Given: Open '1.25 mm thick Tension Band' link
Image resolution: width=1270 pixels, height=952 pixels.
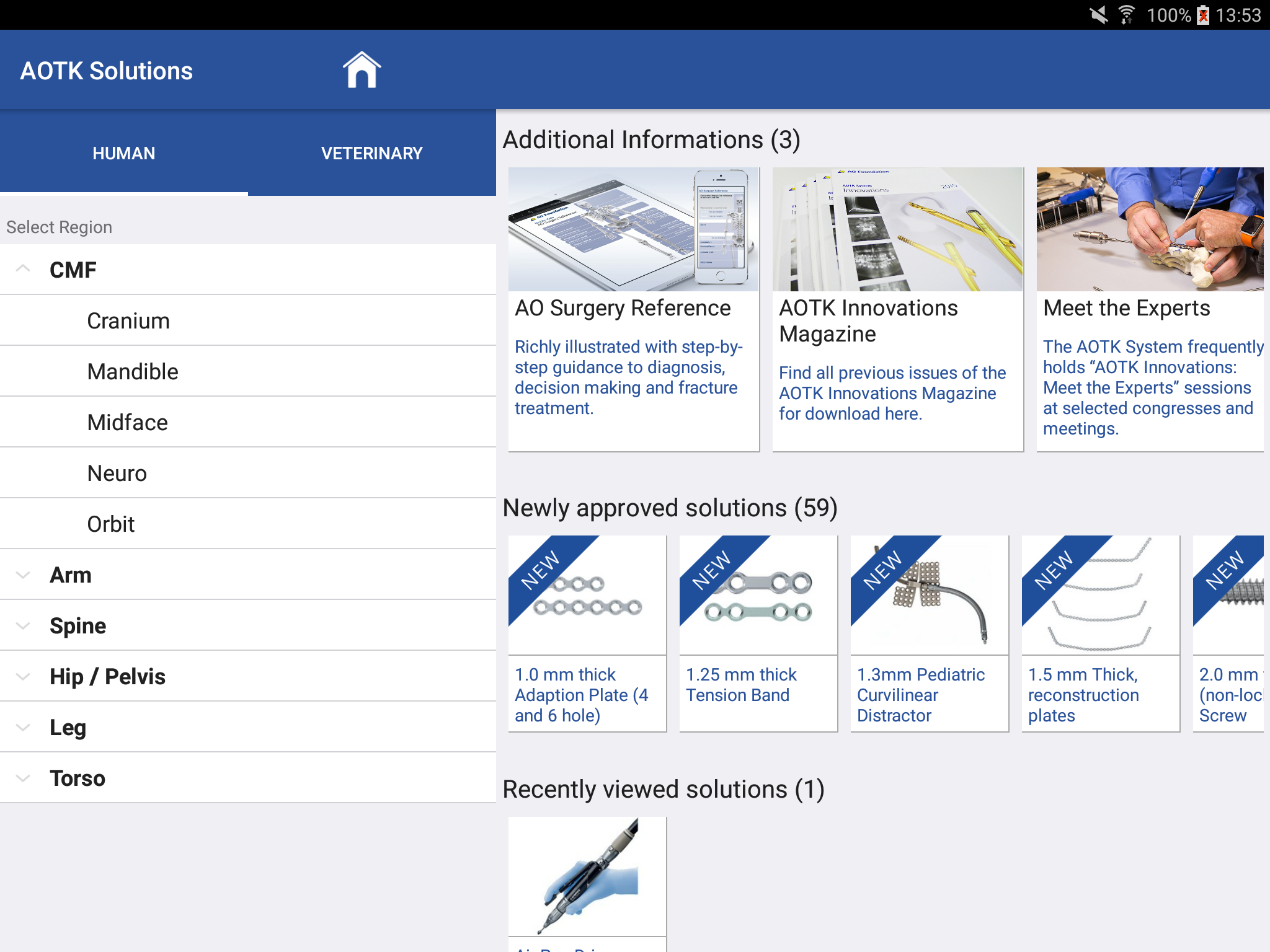Looking at the screenshot, I should 741,685.
